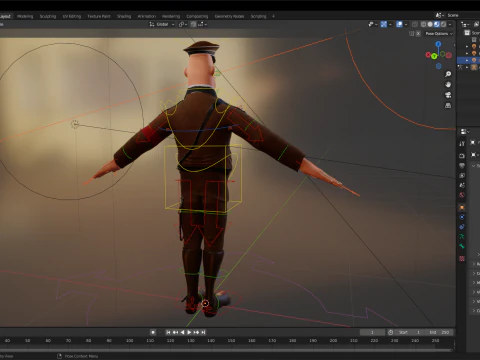
Task: Open the Rendering workspace tab
Action: (171, 16)
